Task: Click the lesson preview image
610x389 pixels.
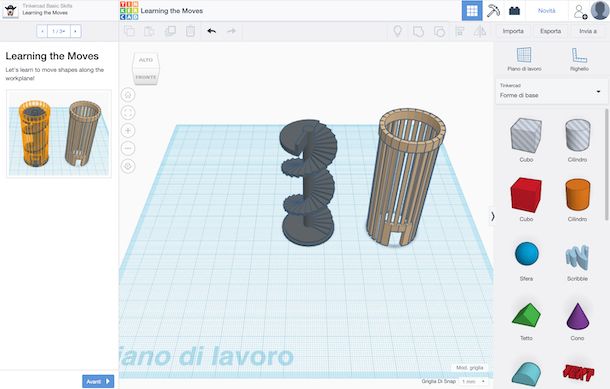Action: click(59, 134)
